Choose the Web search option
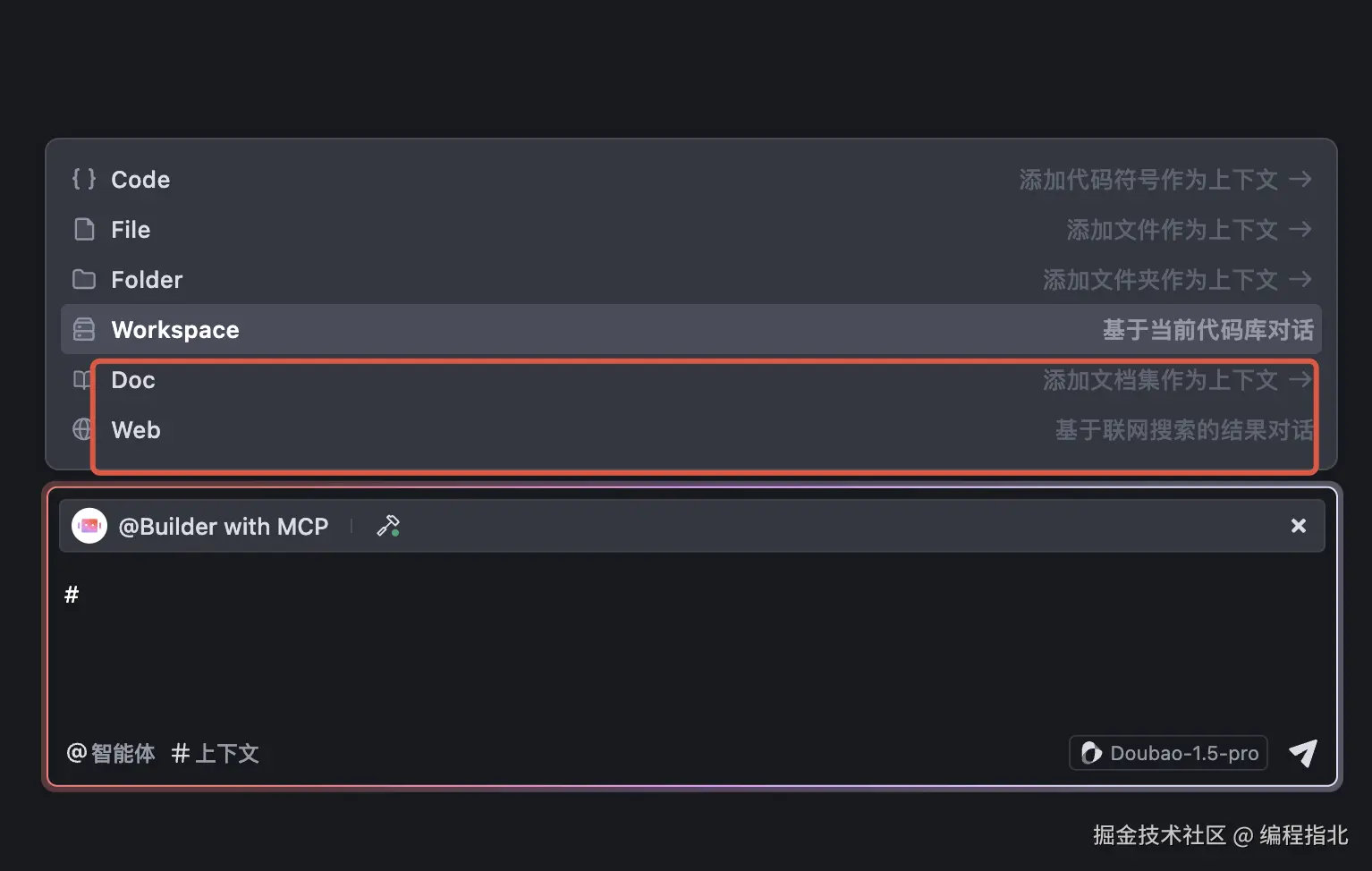This screenshot has height=871, width=1372. (x=136, y=430)
